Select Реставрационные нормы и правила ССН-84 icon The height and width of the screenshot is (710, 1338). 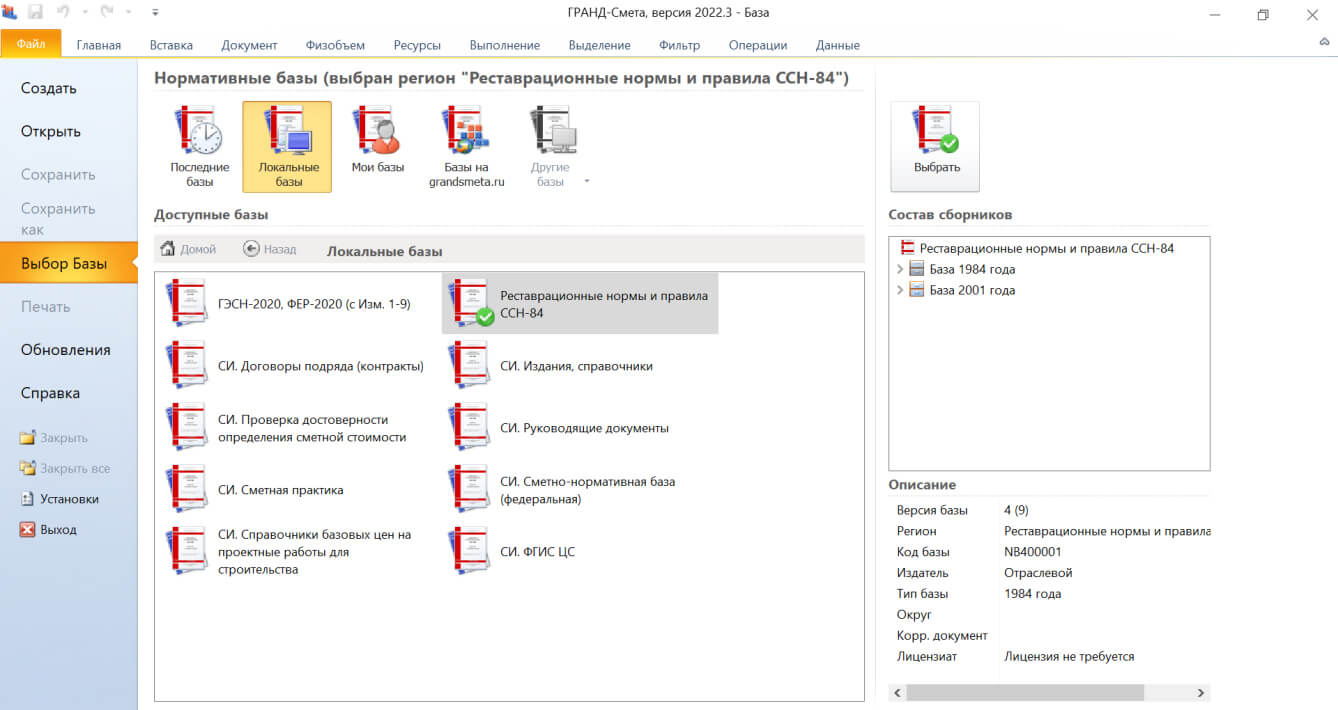(x=471, y=303)
